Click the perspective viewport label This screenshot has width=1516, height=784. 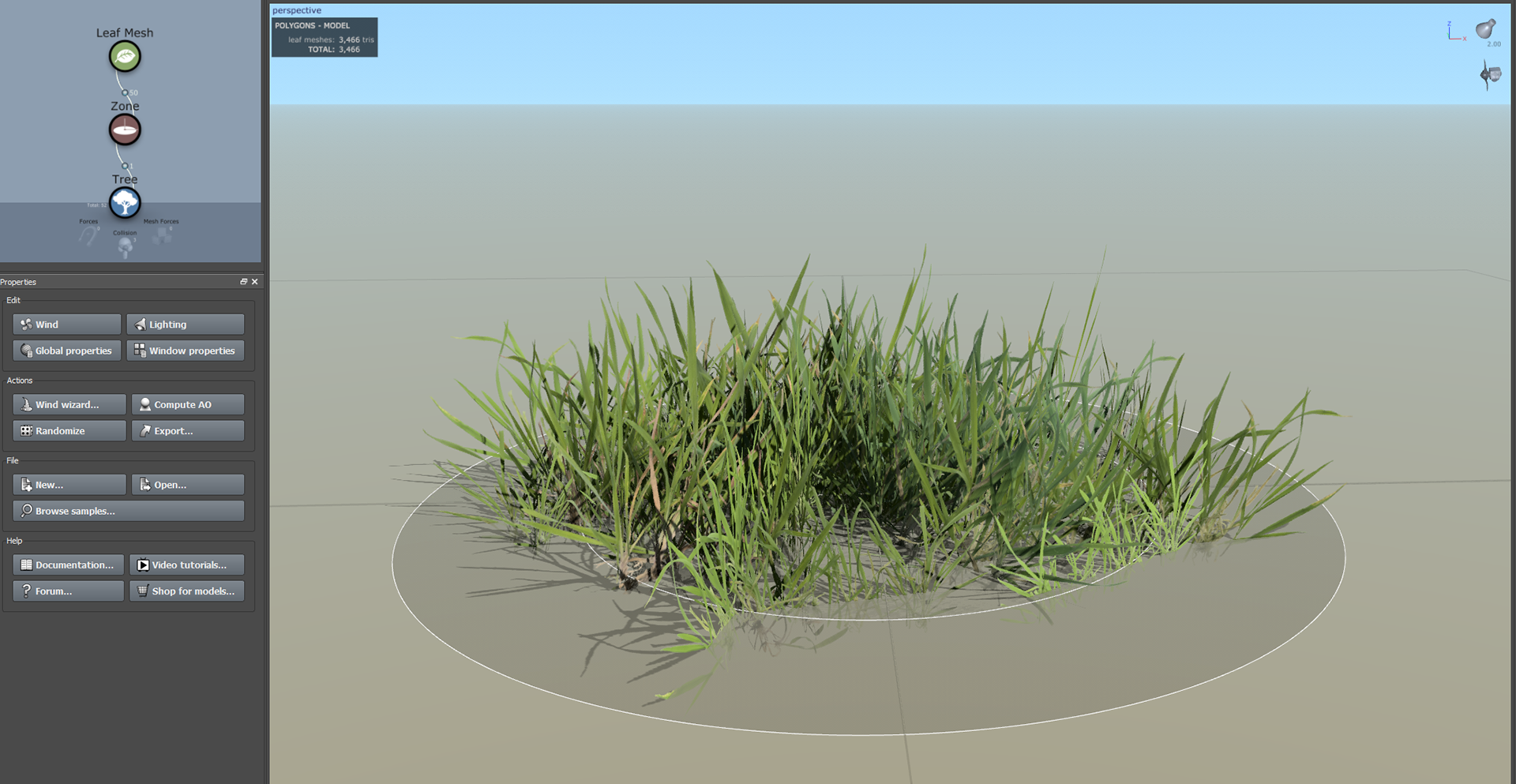[297, 10]
